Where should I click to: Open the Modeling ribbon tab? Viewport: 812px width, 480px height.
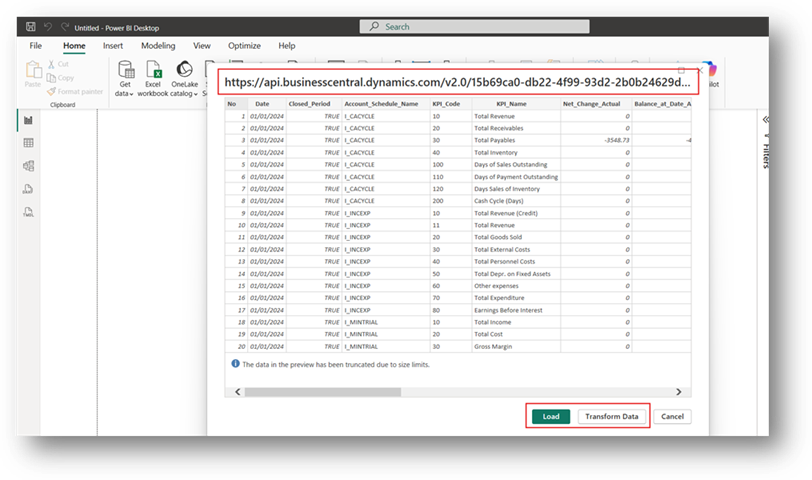(158, 46)
